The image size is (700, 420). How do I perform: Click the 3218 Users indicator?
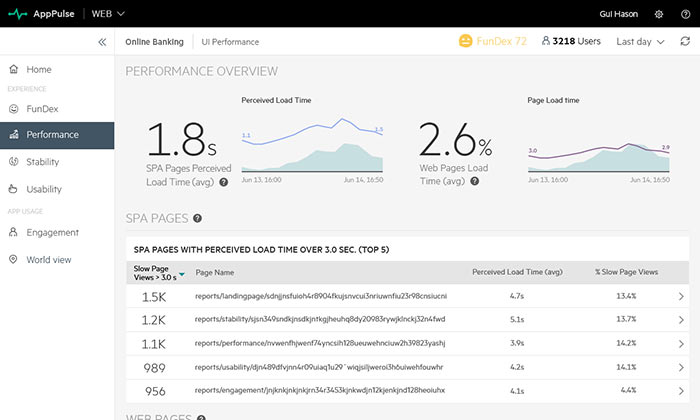tap(571, 42)
